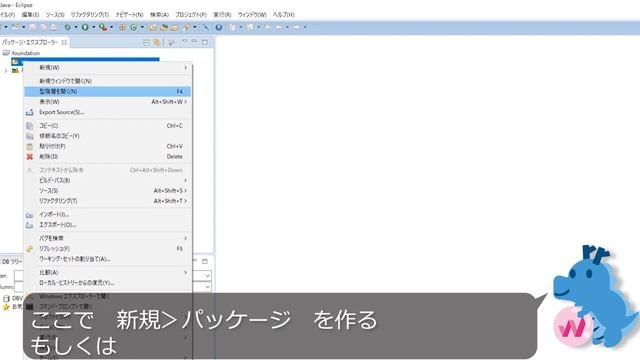The width and height of the screenshot is (640, 360).
Task: Click the New Java Package toolbar icon
Action: pos(122,27)
